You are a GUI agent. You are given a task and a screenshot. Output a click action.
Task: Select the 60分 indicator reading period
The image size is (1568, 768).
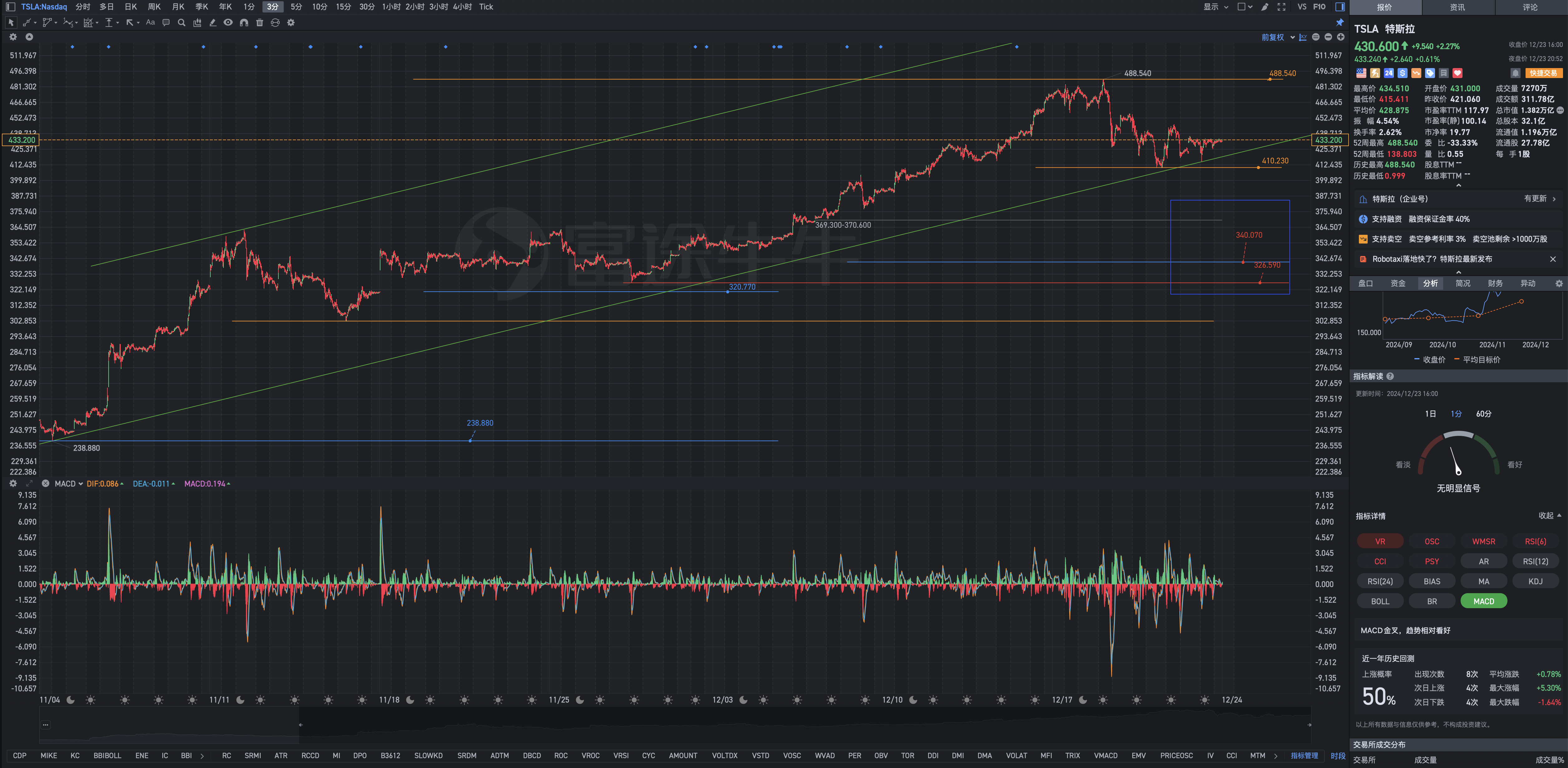[x=1483, y=414]
